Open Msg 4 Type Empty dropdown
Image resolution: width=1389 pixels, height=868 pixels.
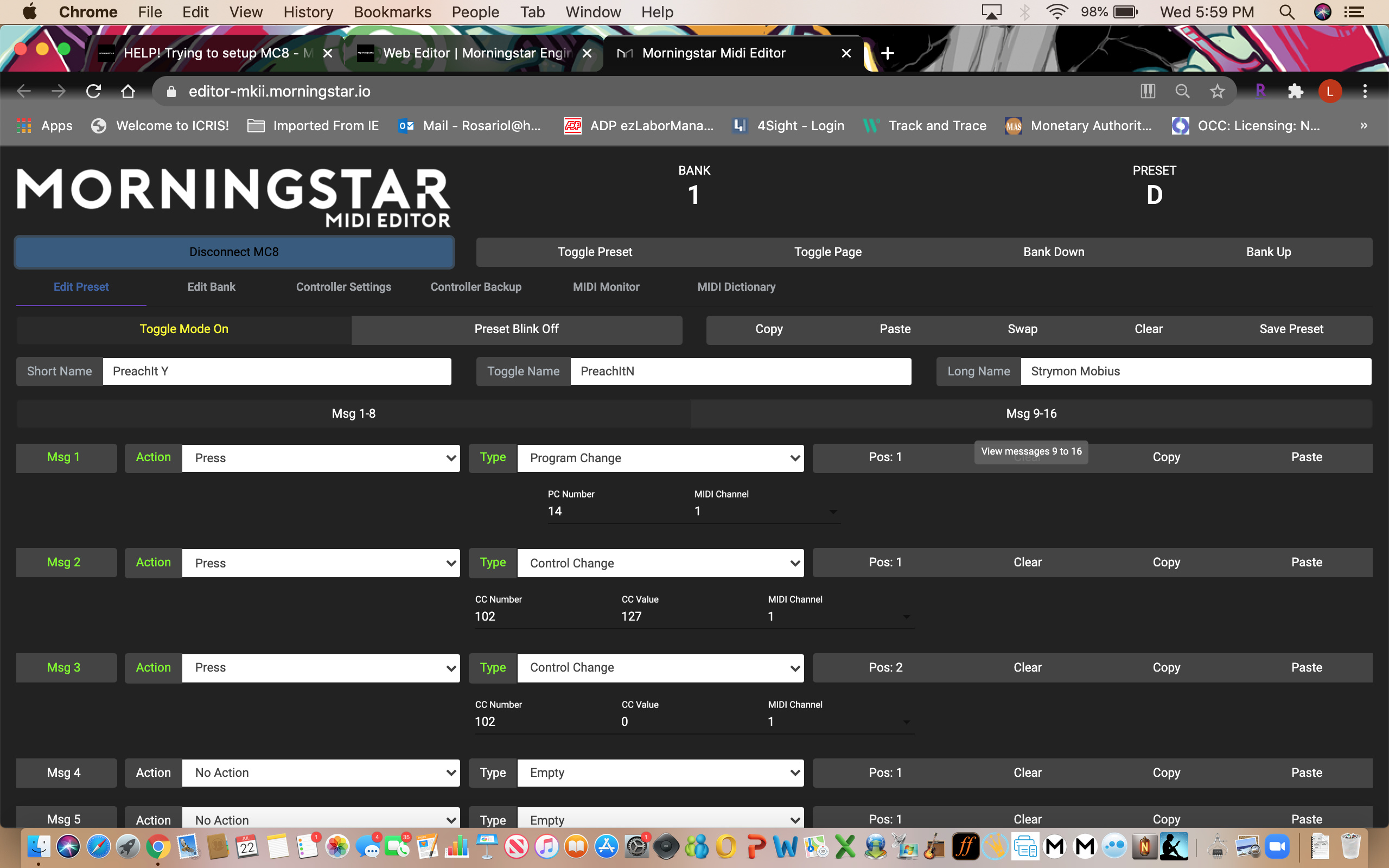click(x=660, y=773)
